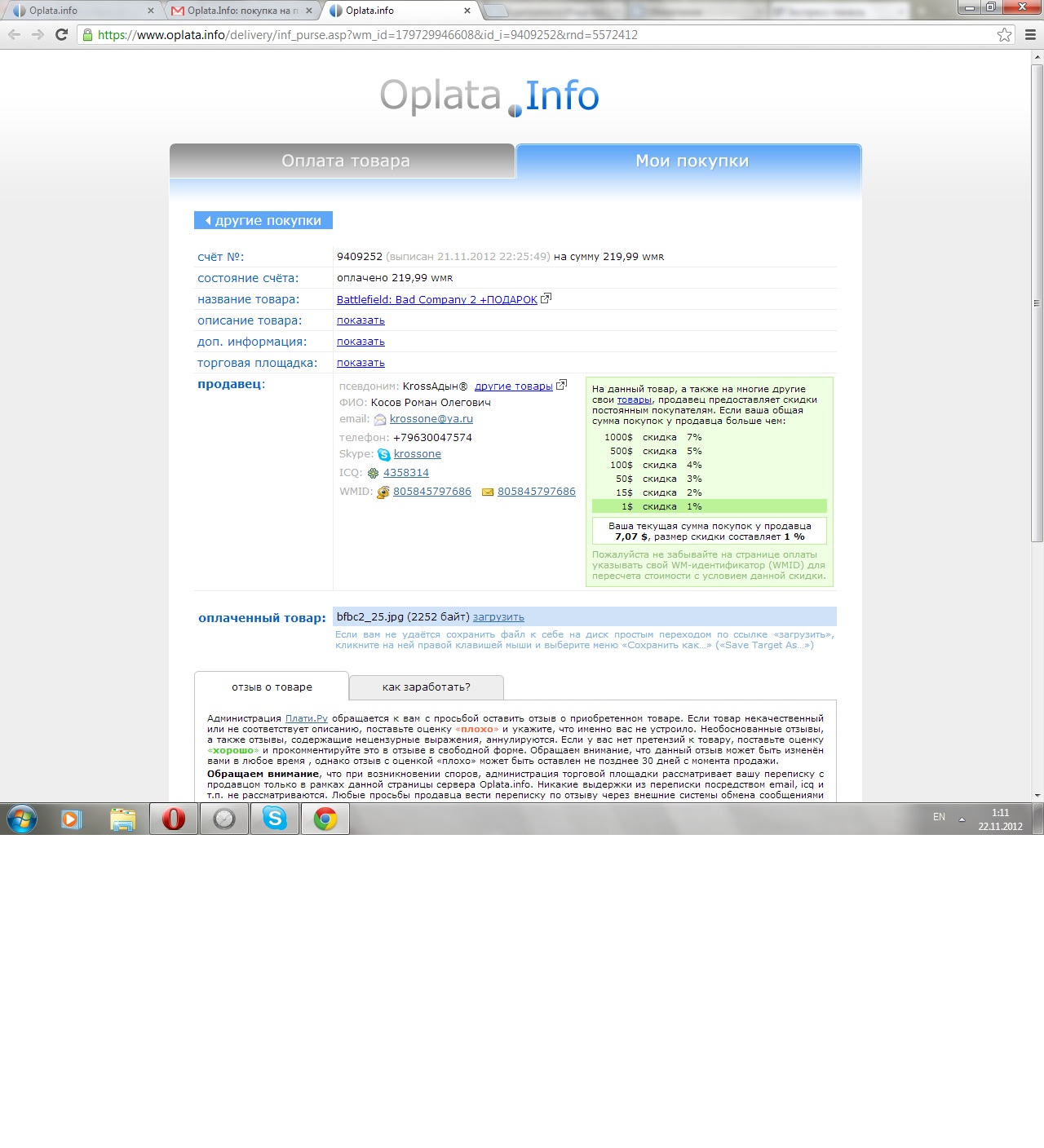Image resolution: width=1044 pixels, height=1148 pixels.
Task: Click yellow mail icon before second WMID
Action: (x=488, y=492)
